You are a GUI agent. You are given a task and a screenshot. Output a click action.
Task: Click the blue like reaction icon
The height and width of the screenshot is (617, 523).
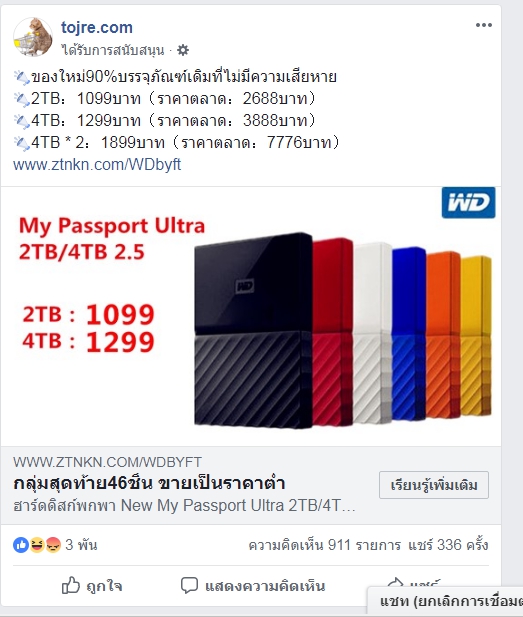(x=21, y=545)
